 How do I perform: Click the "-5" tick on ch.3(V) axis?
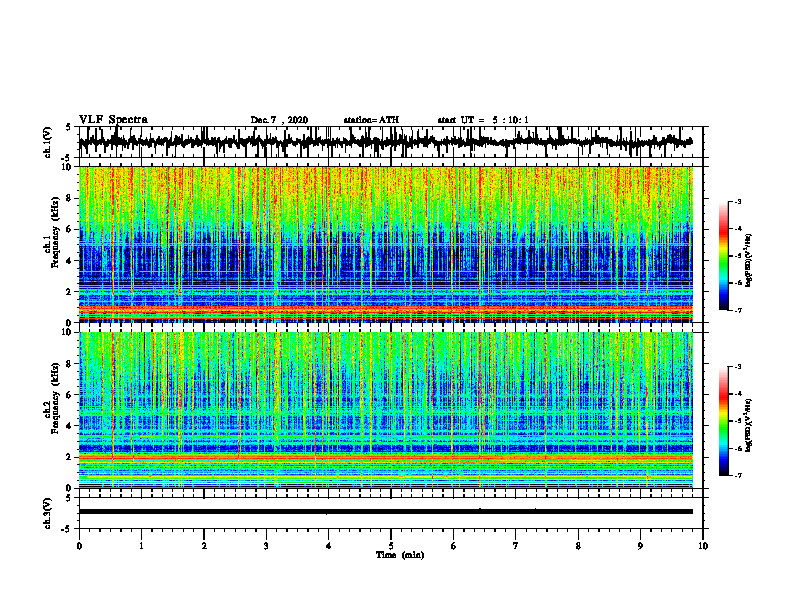coord(67,529)
